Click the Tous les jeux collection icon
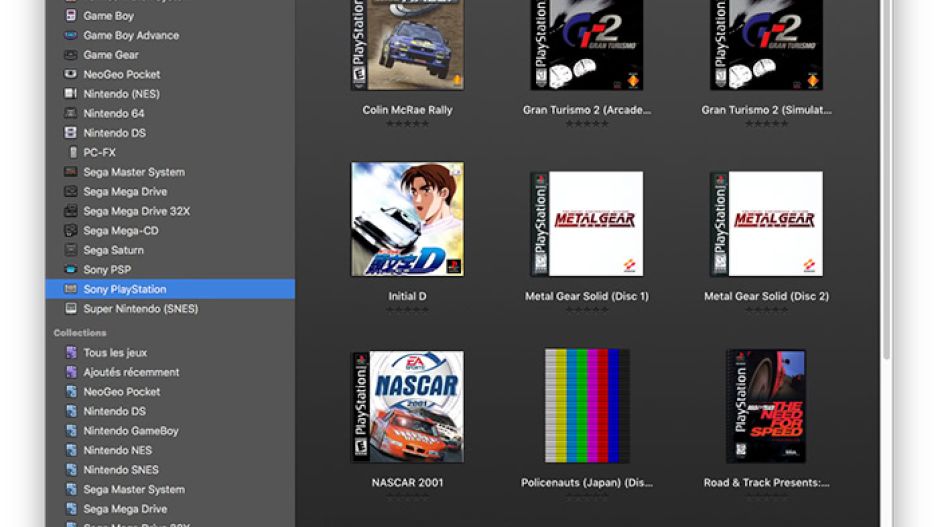938x527 pixels. coord(71,352)
